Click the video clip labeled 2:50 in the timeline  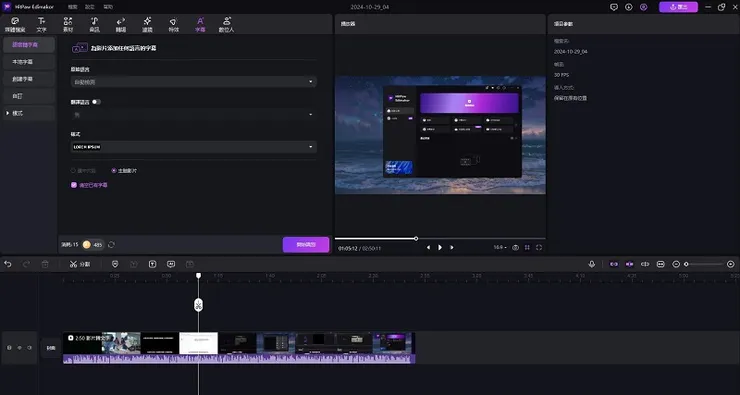coord(239,343)
